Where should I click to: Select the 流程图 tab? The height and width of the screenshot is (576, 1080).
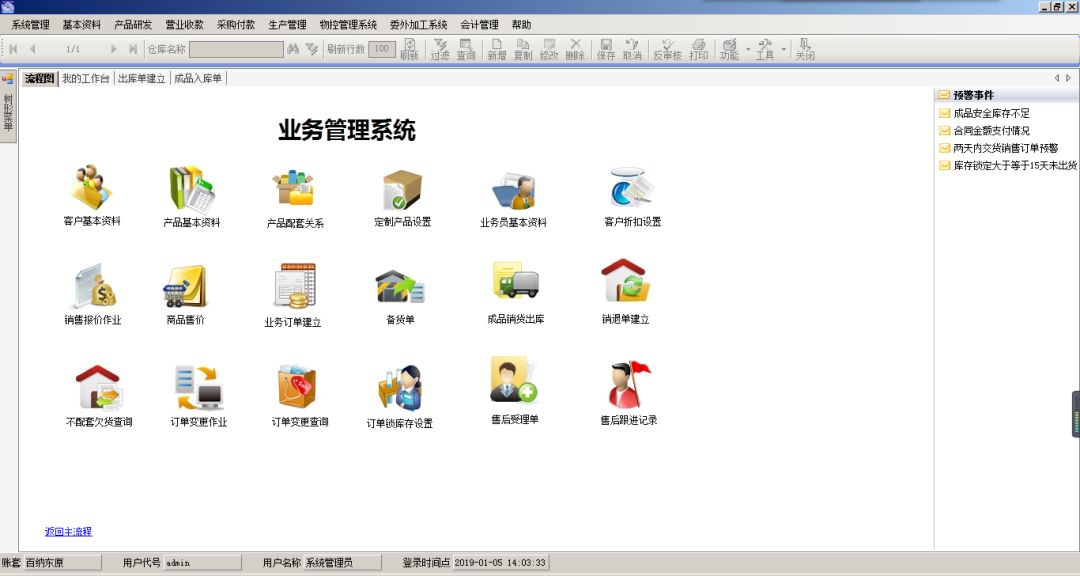coord(39,79)
